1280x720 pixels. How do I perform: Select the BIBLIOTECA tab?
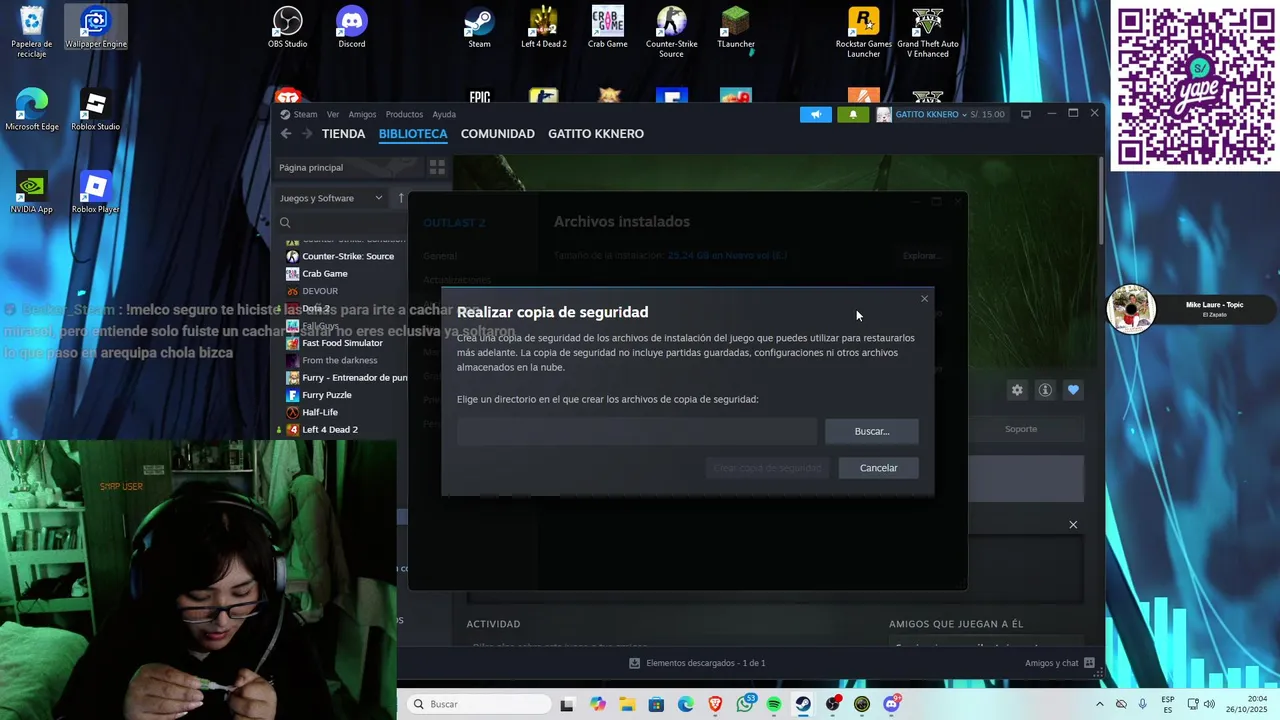pos(413,134)
